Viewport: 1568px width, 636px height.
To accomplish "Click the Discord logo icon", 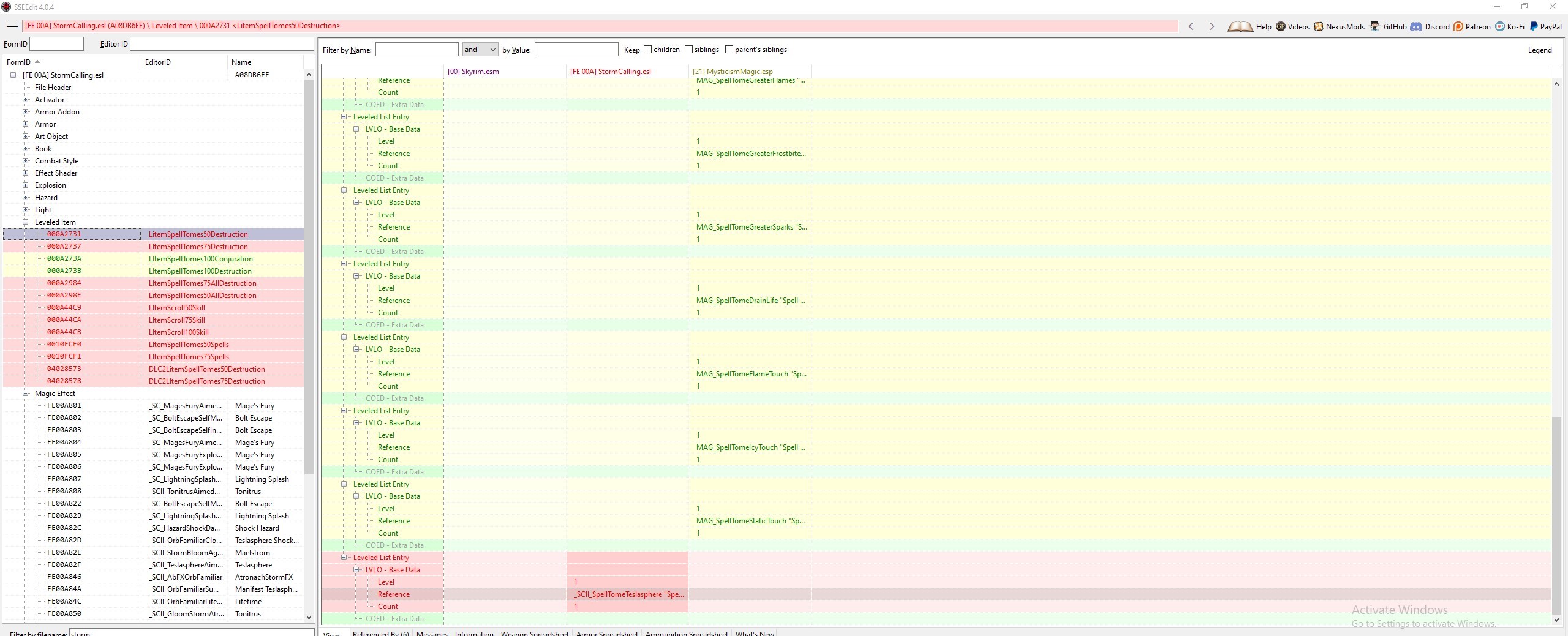I will (1416, 26).
